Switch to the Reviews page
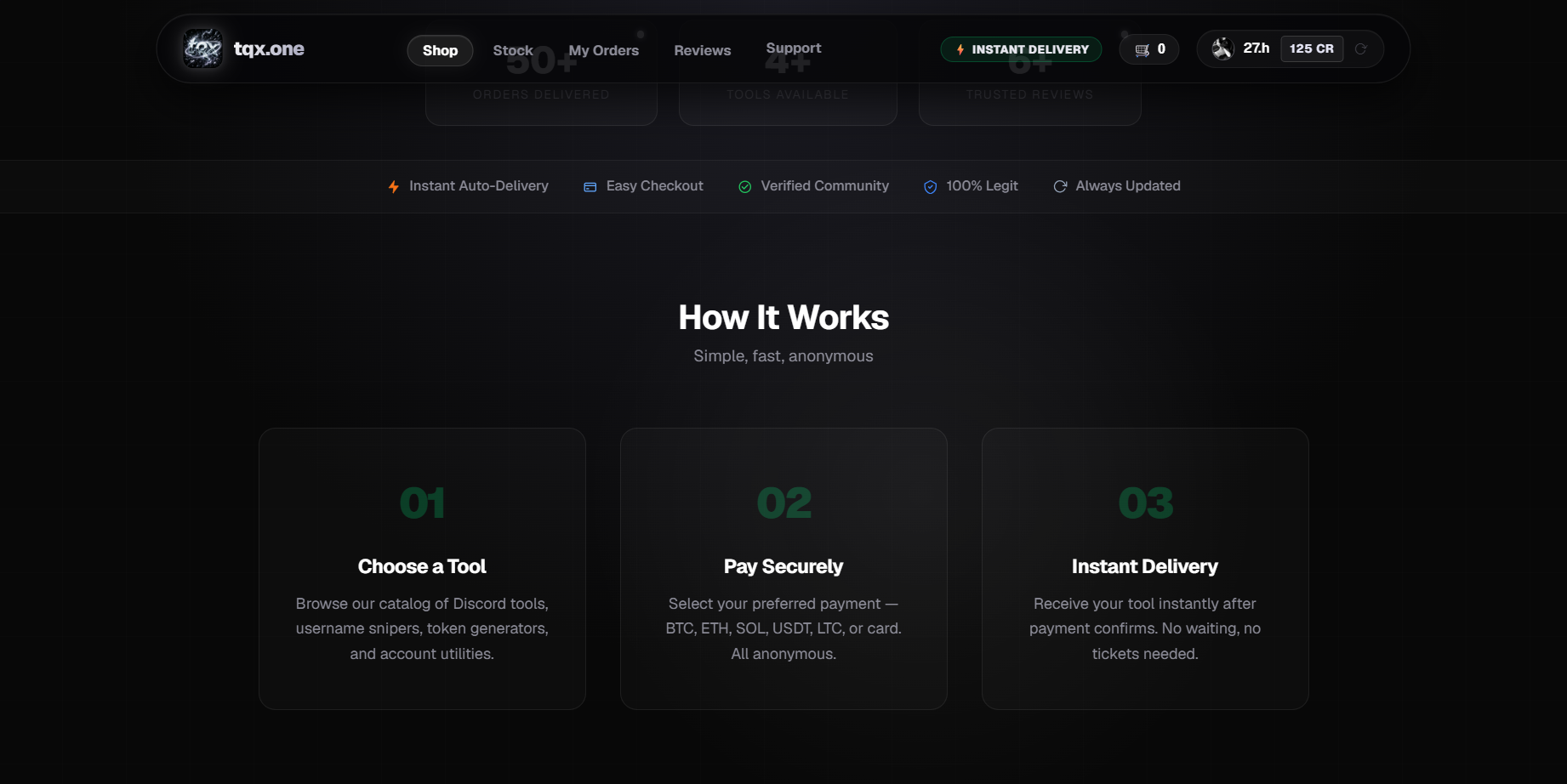 pyautogui.click(x=702, y=50)
